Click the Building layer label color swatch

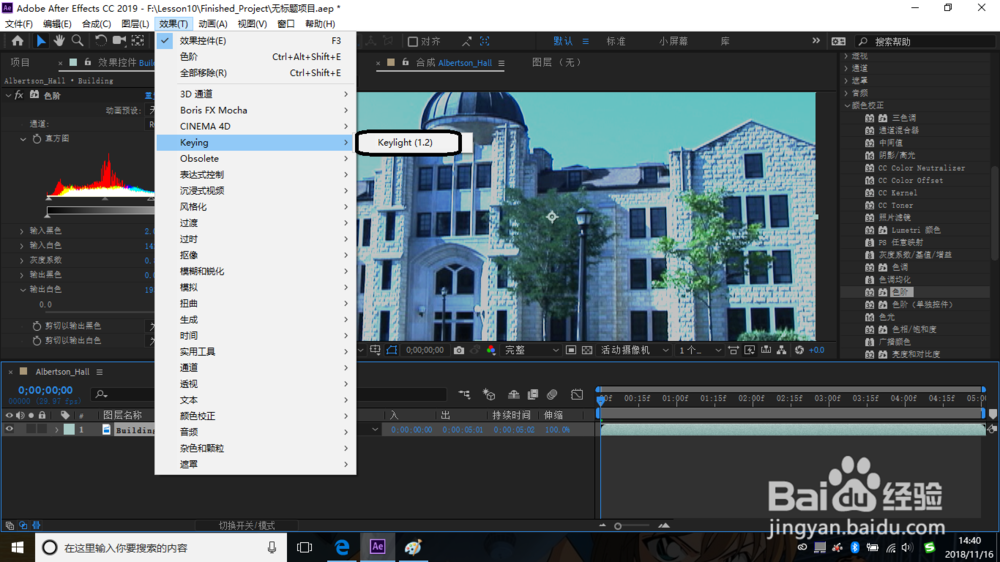[69, 430]
